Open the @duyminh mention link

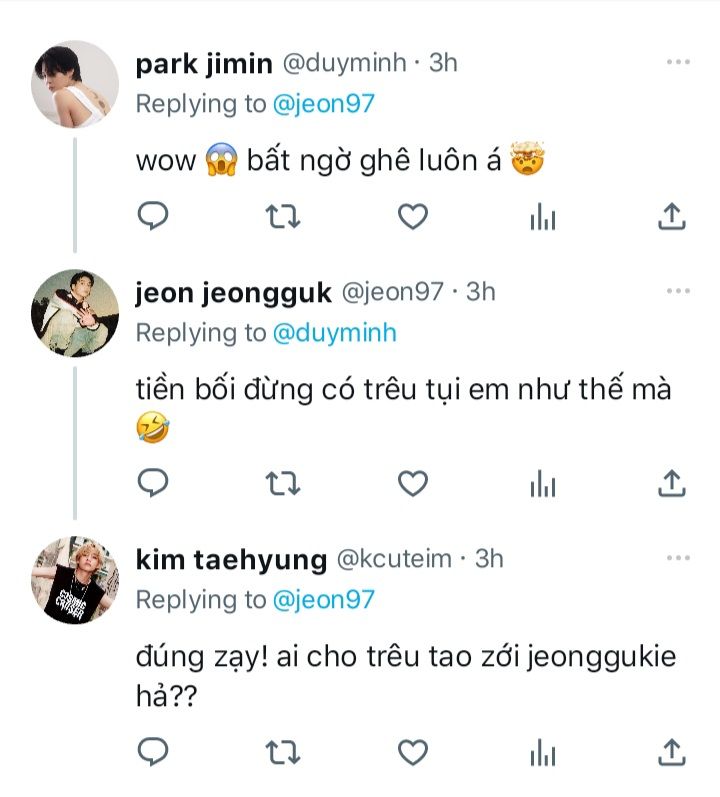334,333
